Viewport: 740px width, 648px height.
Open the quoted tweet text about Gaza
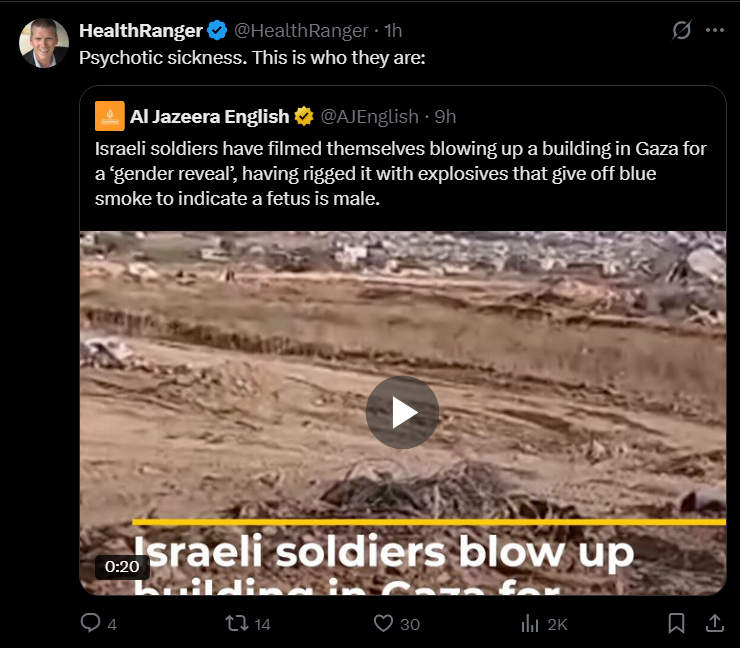click(x=400, y=173)
